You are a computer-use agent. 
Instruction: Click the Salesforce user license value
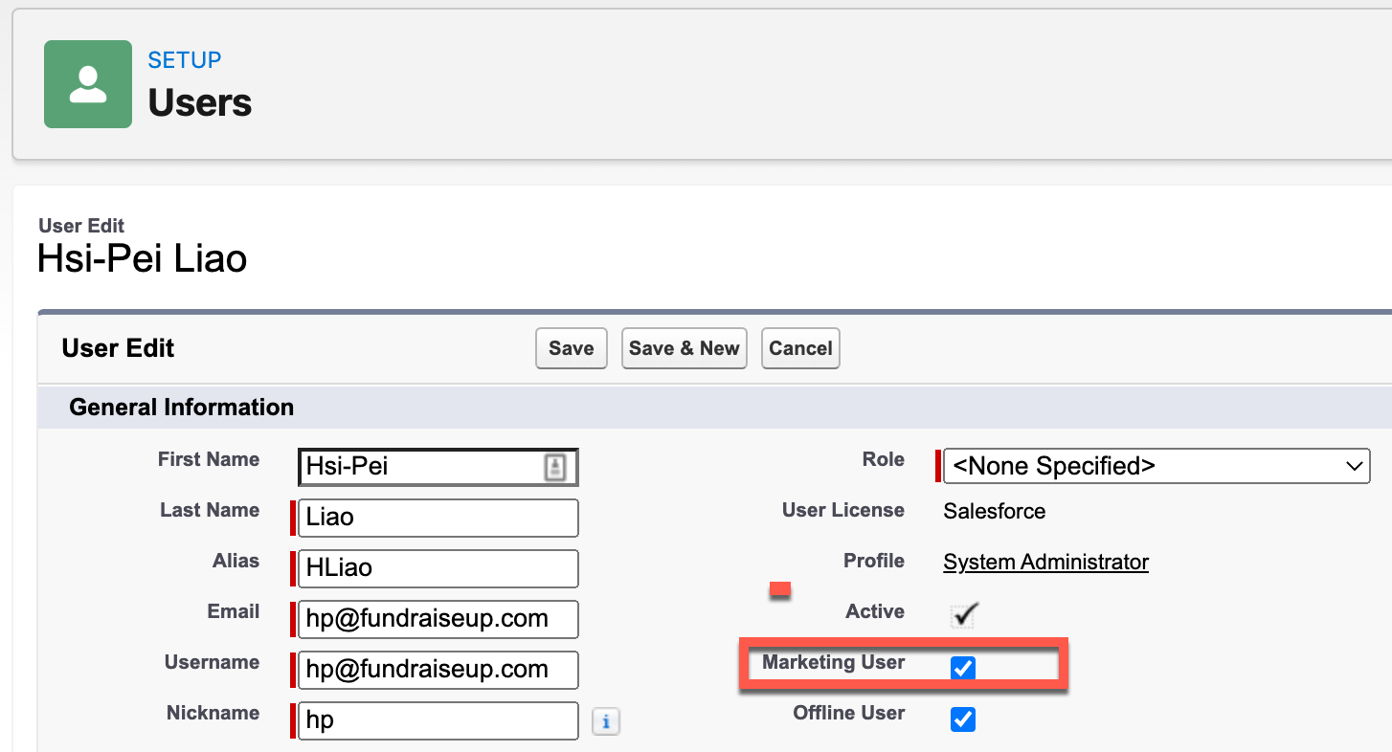click(x=994, y=511)
